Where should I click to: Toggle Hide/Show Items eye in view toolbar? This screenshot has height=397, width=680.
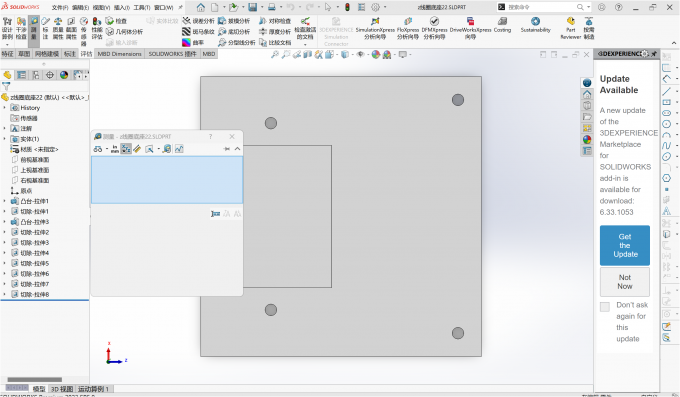tap(360, 55)
